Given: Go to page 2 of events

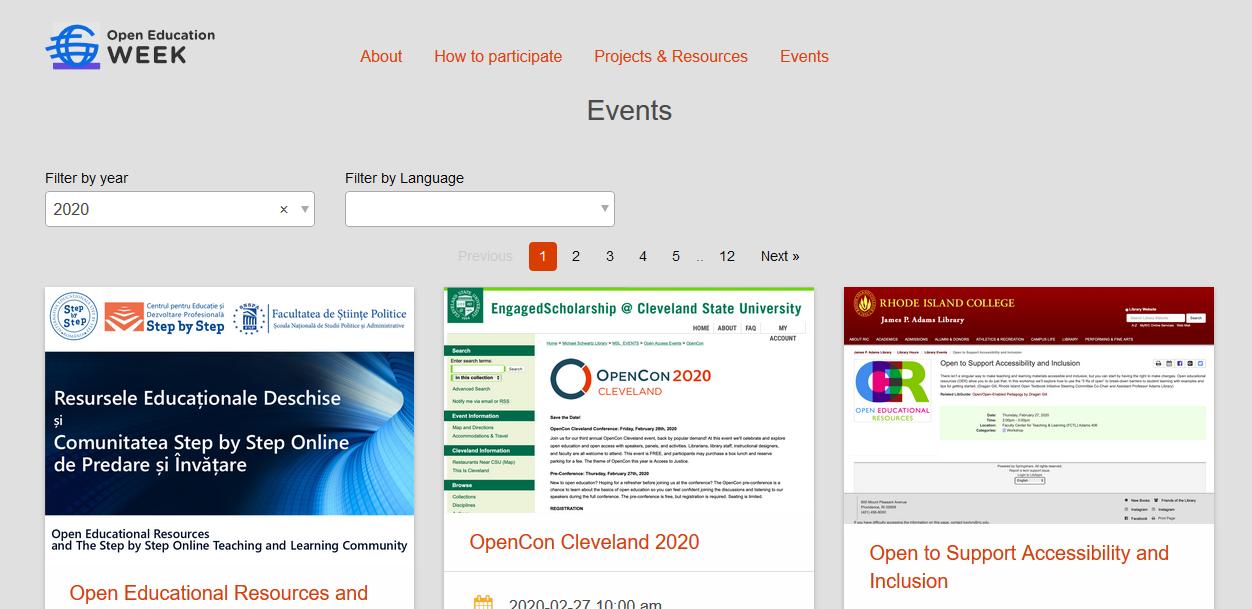Looking at the screenshot, I should 576,256.
